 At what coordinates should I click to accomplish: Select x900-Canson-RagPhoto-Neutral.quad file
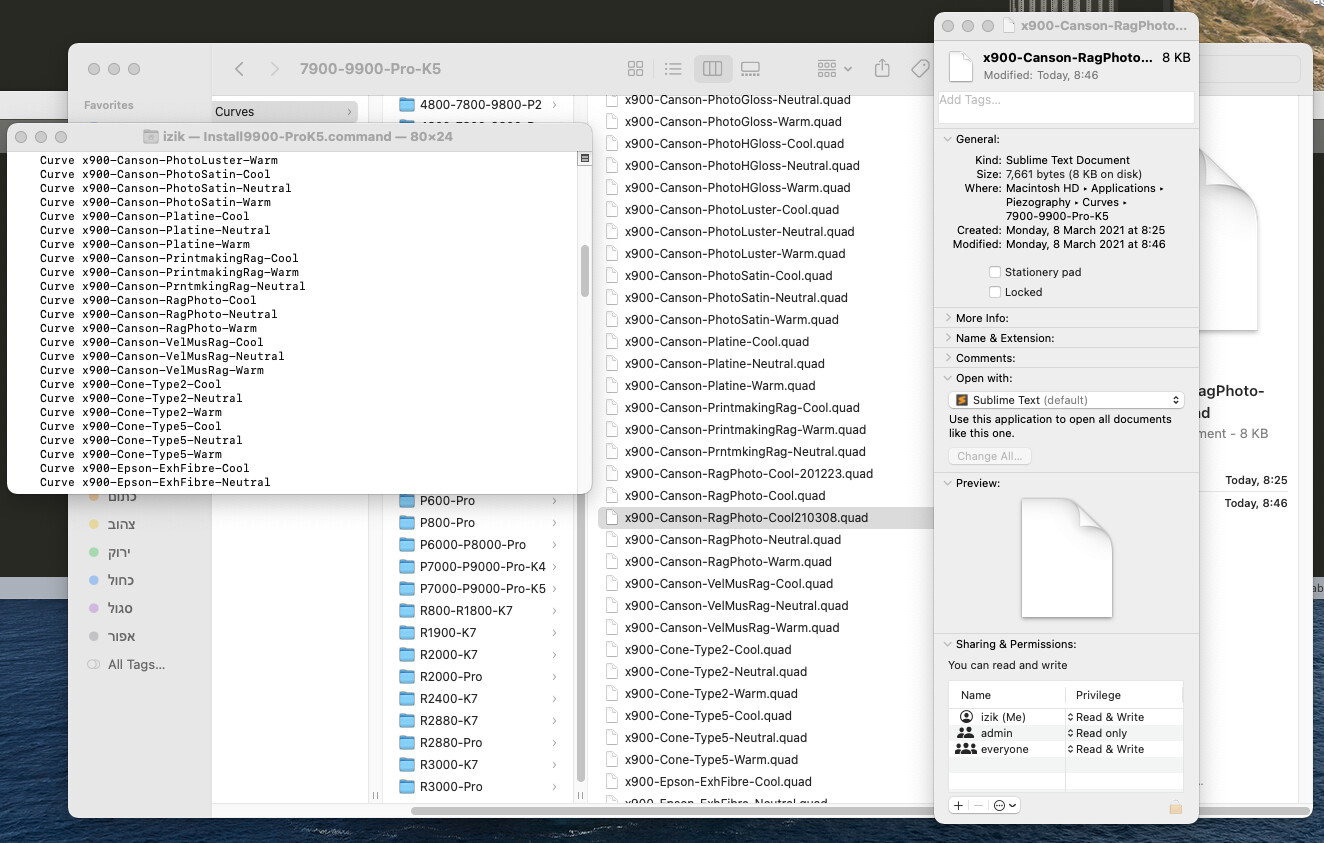click(x=732, y=540)
